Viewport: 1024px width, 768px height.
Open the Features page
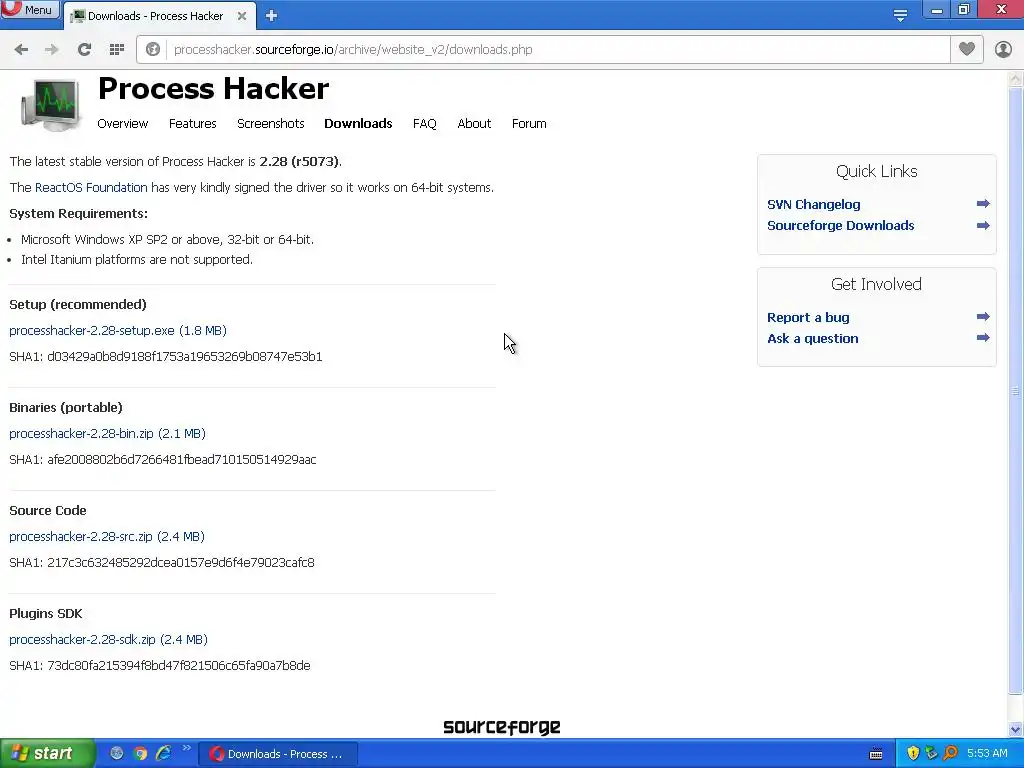pyautogui.click(x=193, y=123)
